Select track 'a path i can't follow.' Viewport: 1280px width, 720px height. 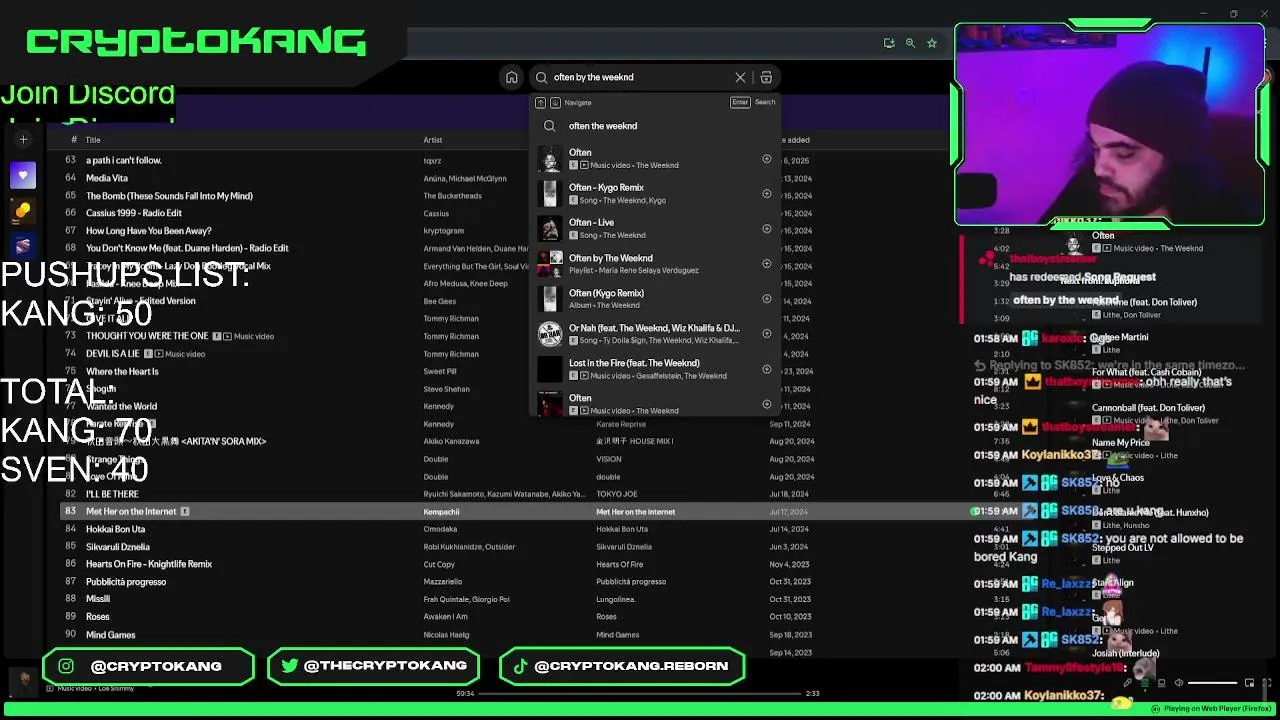(x=124, y=160)
